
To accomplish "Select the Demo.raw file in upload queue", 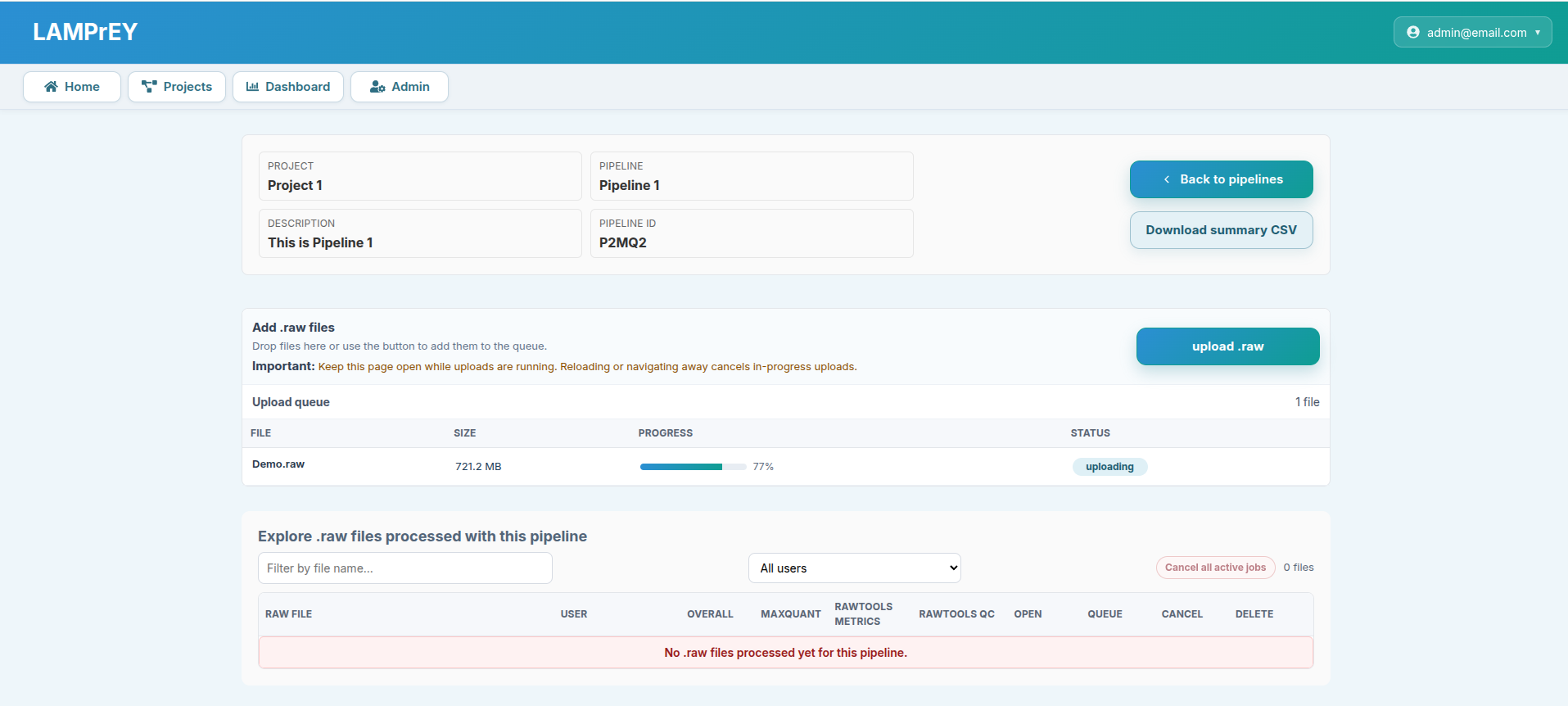I will 278,464.
